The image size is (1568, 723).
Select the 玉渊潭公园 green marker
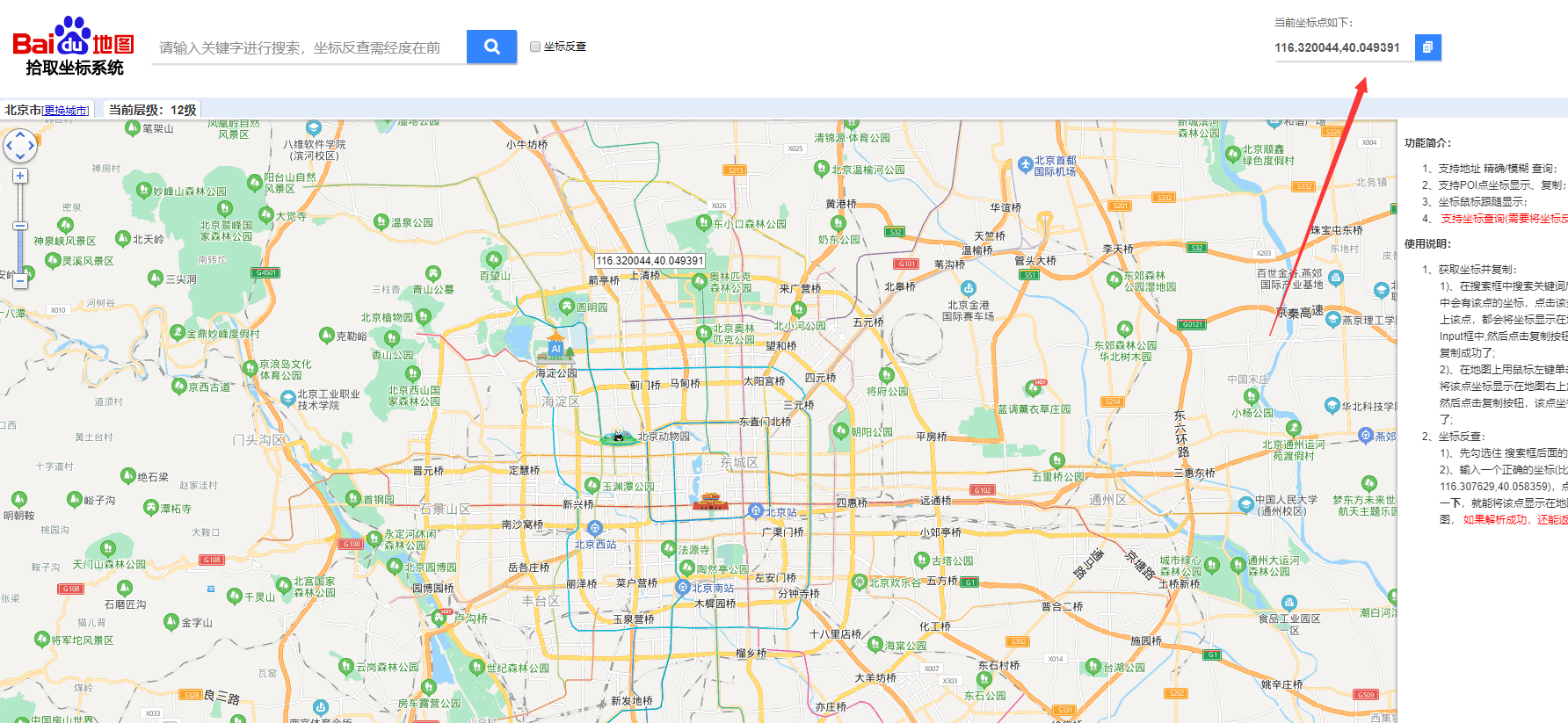(592, 485)
